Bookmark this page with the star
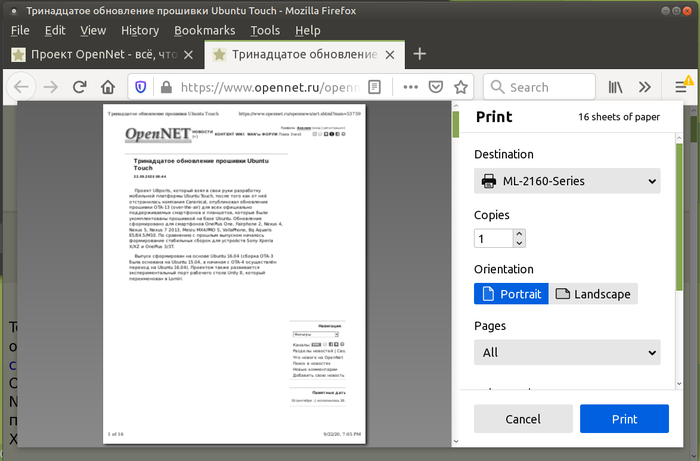The width and height of the screenshot is (700, 461). (461, 87)
